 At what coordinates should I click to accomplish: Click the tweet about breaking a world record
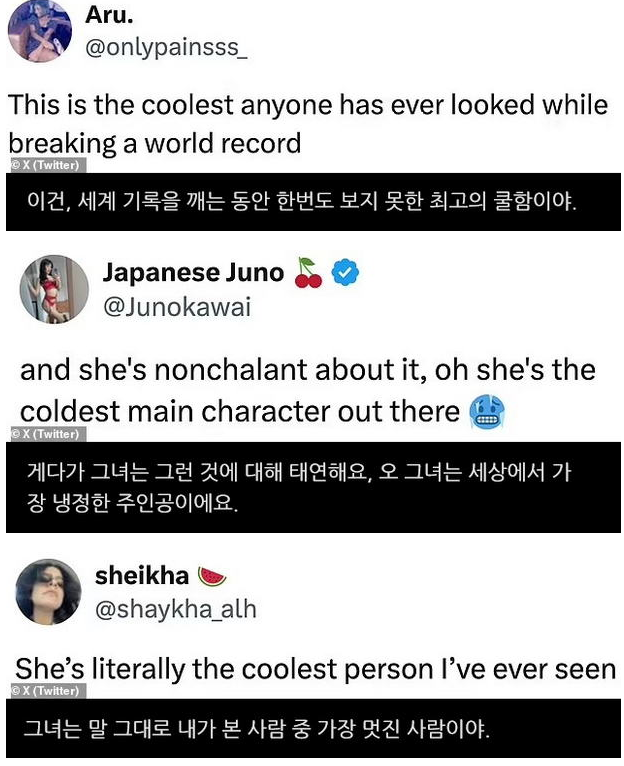tap(308, 123)
